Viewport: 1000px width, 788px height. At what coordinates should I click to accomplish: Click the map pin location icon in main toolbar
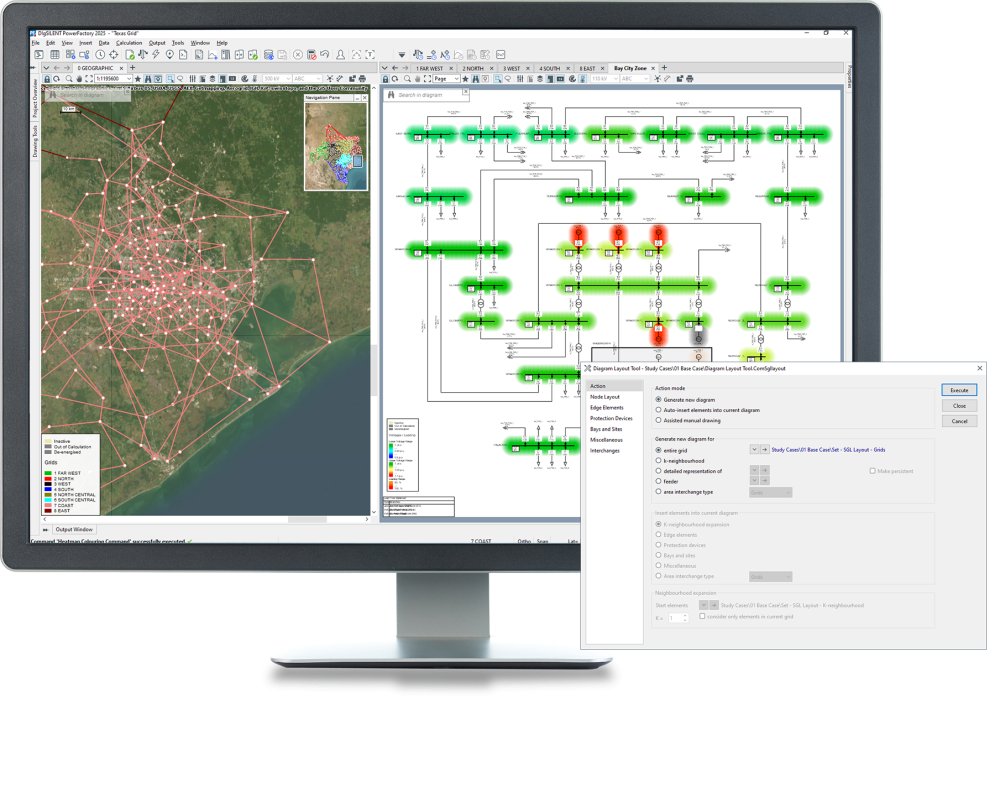pos(170,55)
